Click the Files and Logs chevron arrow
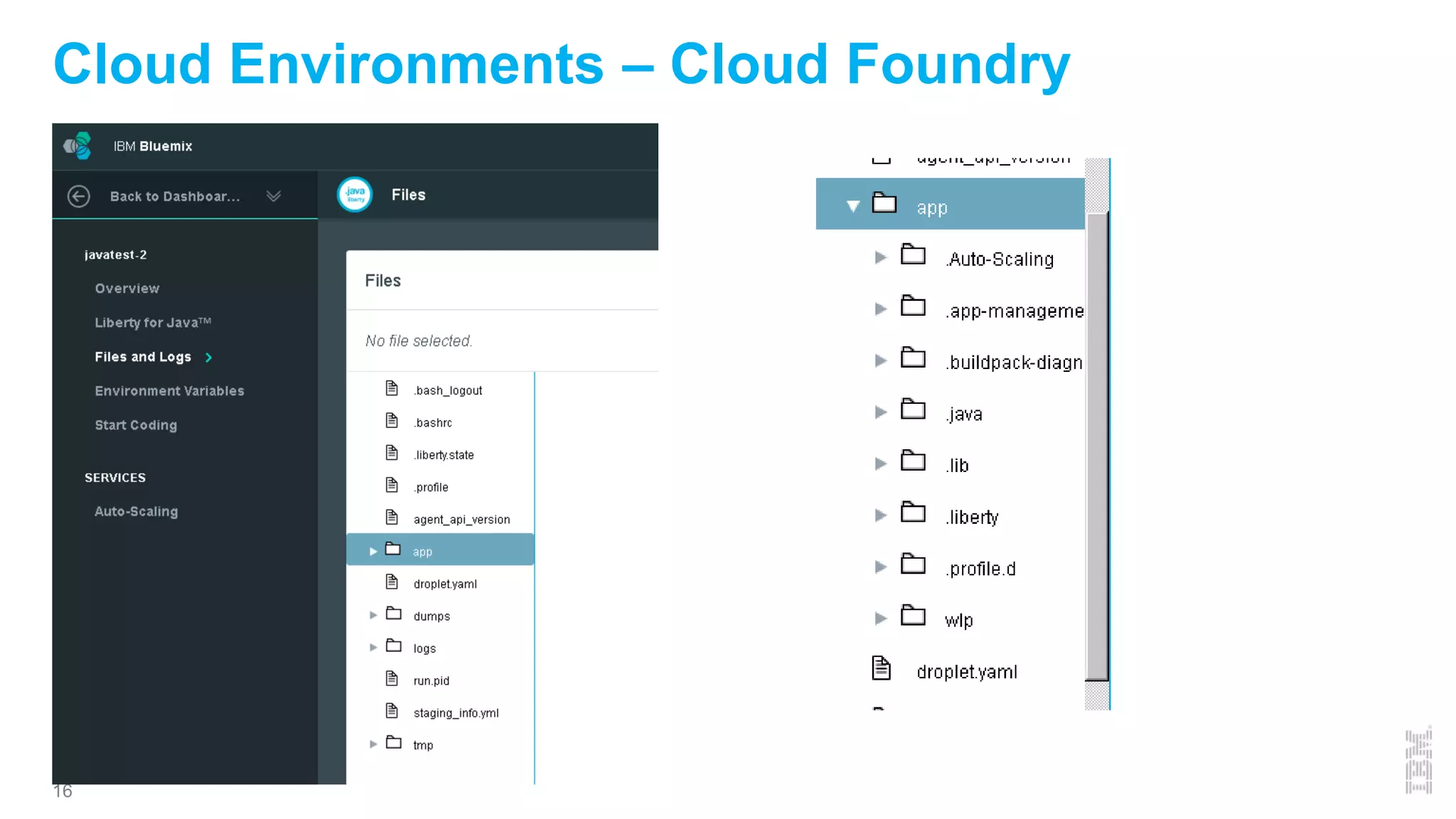1456x819 pixels. click(208, 358)
